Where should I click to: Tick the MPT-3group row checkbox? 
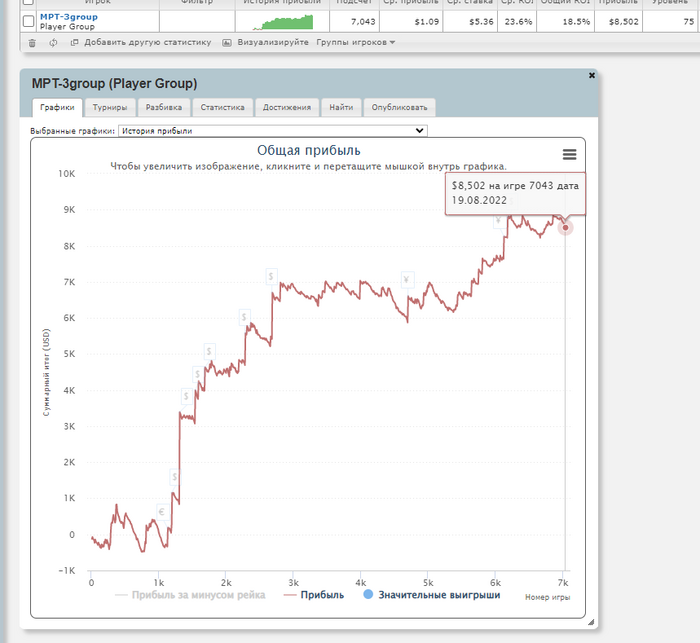tap(28, 21)
